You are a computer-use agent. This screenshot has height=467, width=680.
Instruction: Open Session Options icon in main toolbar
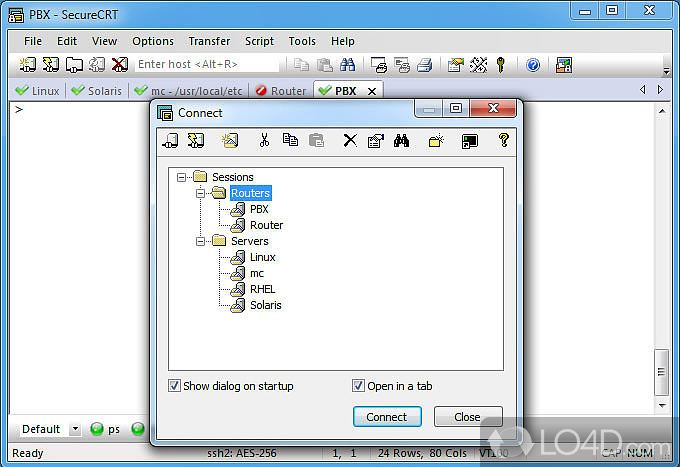455,65
